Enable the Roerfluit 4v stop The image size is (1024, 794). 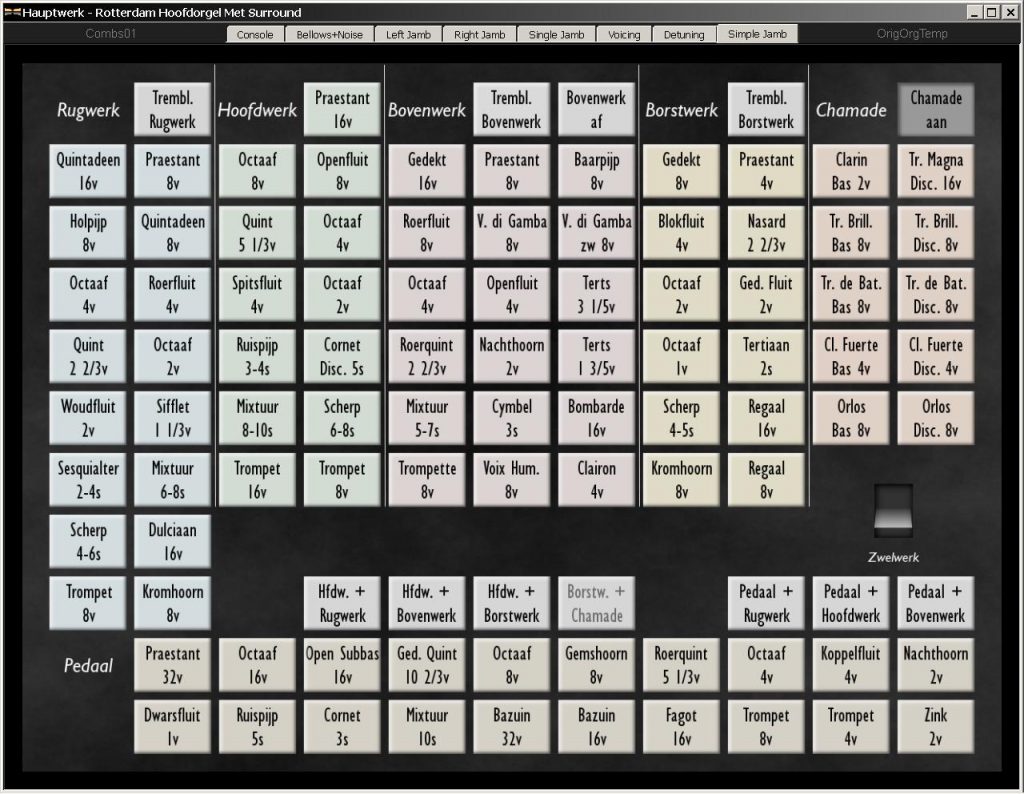coord(172,294)
